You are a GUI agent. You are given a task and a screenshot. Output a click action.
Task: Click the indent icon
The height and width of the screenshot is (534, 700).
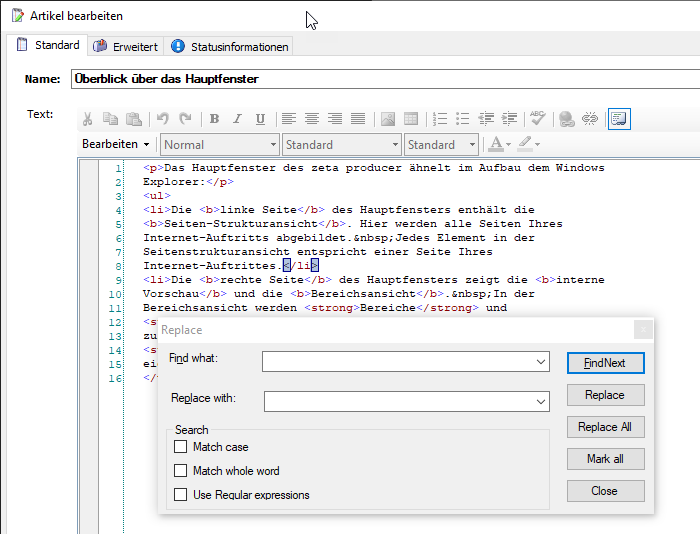pos(509,119)
